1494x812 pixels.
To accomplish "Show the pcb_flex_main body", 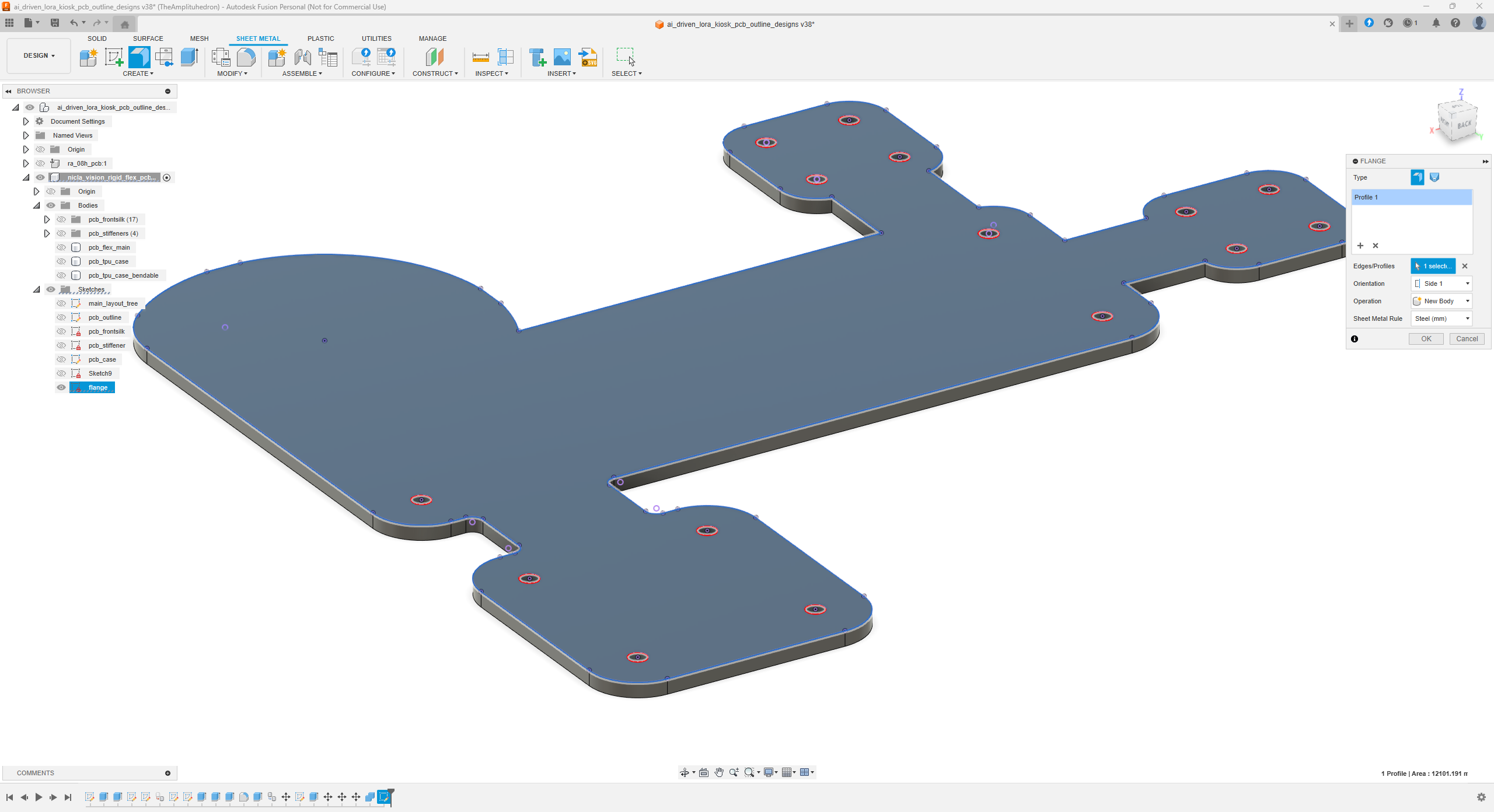I will (x=61, y=247).
